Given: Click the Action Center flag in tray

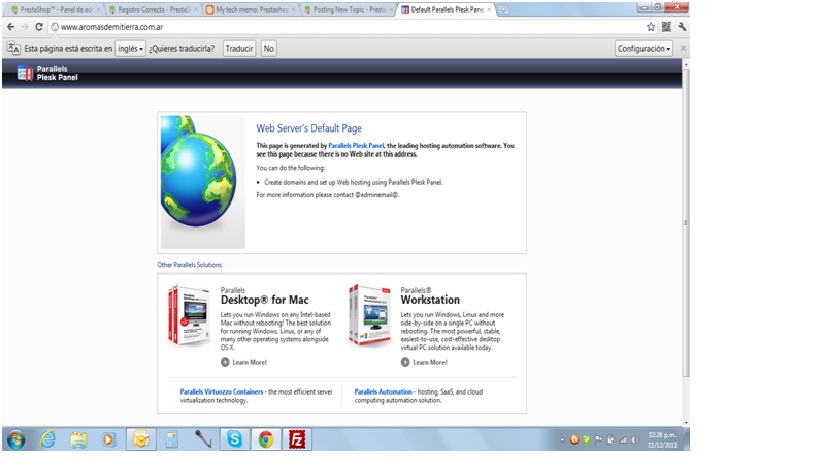Looking at the screenshot, I should [599, 440].
